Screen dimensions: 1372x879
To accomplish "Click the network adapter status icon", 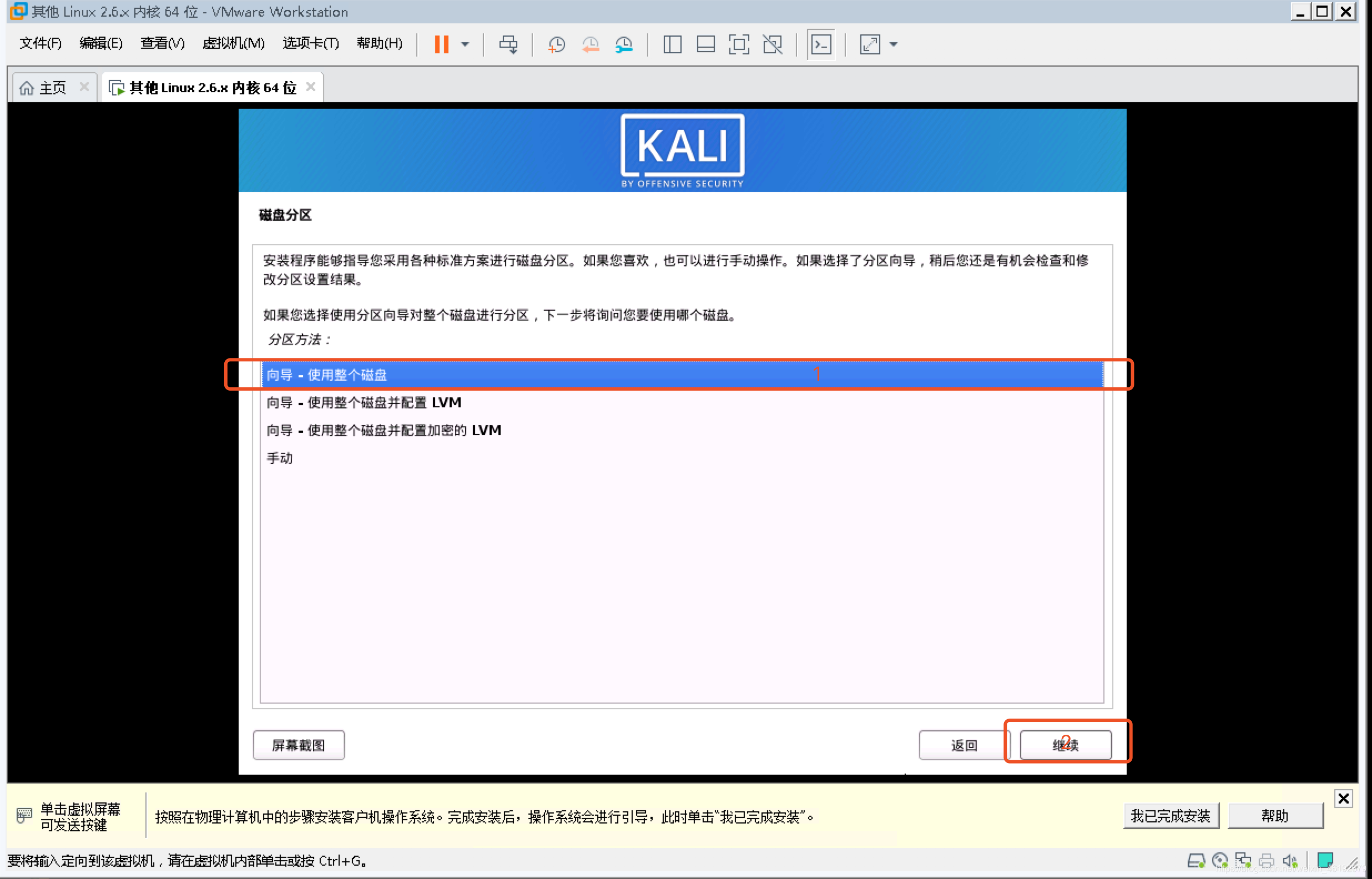I will pyautogui.click(x=1244, y=860).
